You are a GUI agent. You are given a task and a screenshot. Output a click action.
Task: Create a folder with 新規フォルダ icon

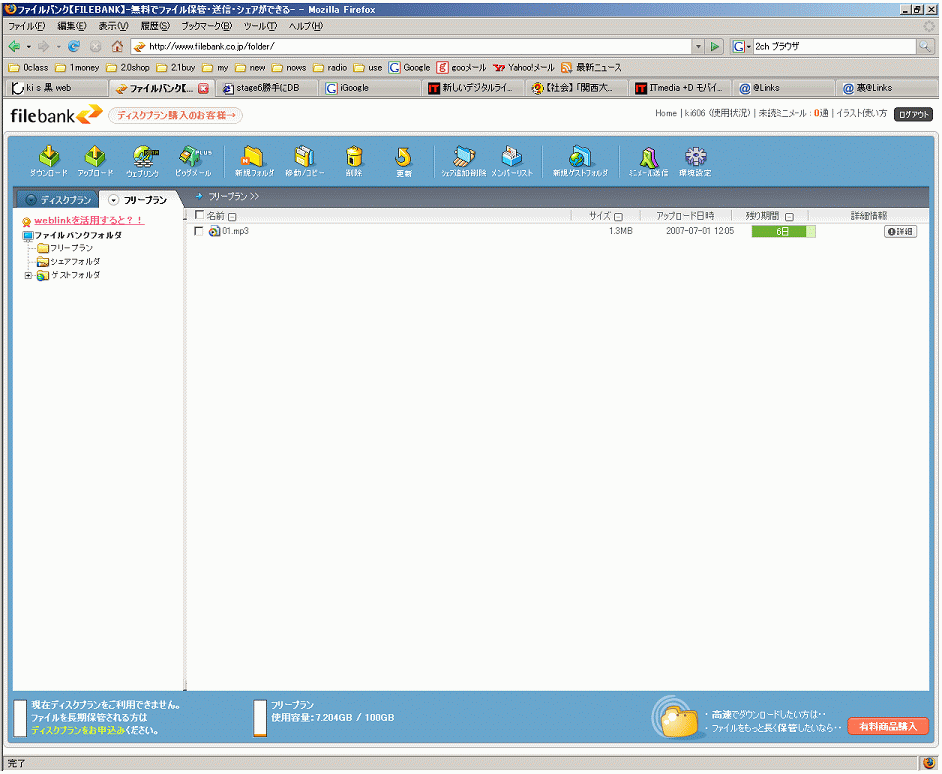click(x=254, y=160)
